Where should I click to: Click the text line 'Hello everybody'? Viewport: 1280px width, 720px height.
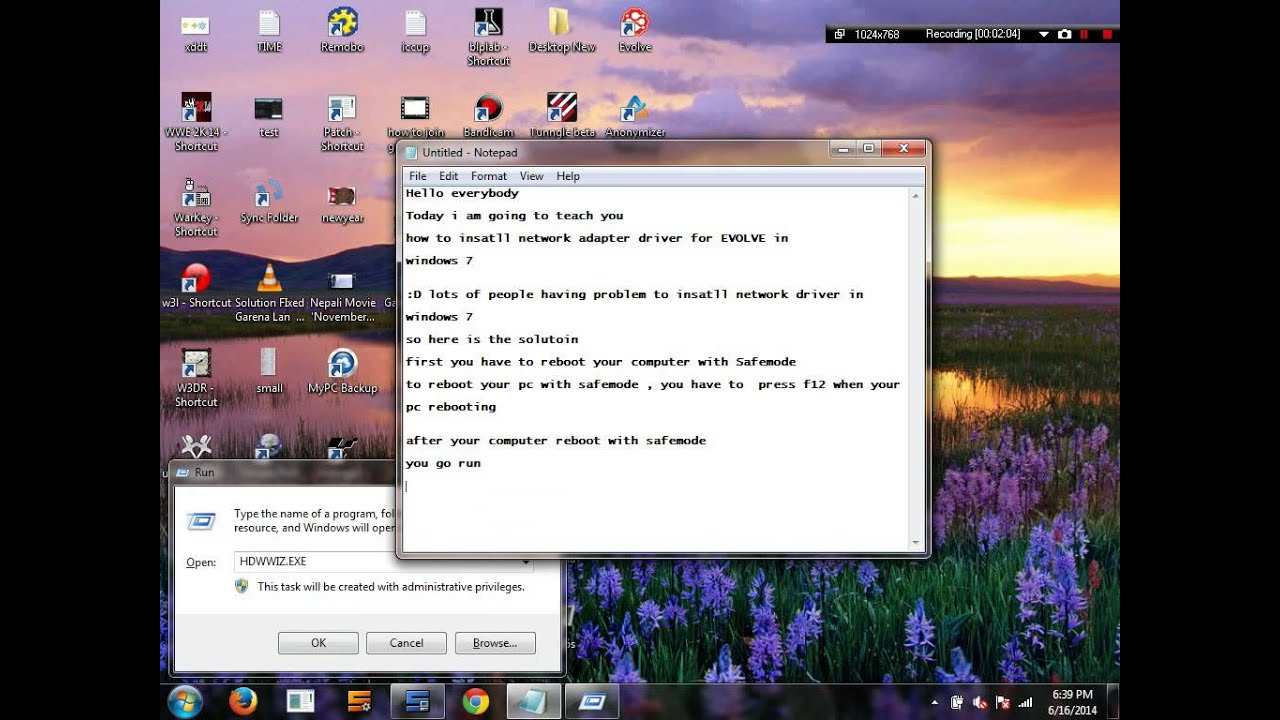click(x=462, y=193)
